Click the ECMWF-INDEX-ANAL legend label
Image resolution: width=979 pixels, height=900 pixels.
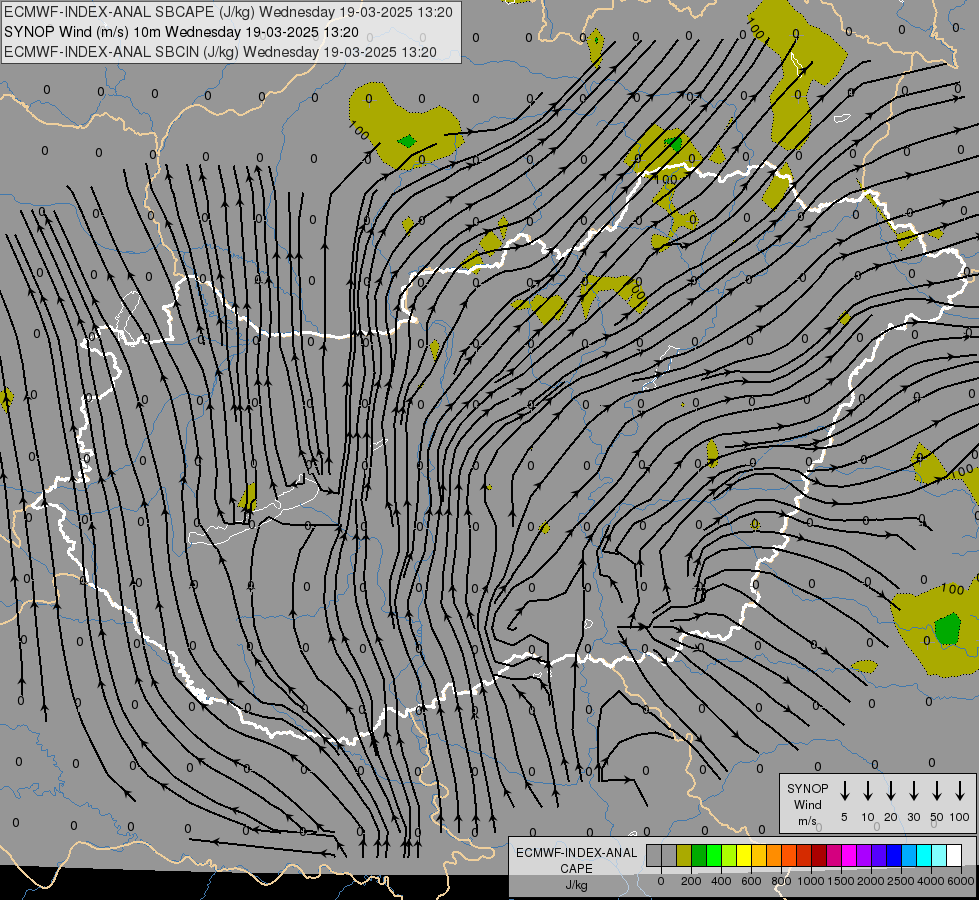click(x=576, y=853)
